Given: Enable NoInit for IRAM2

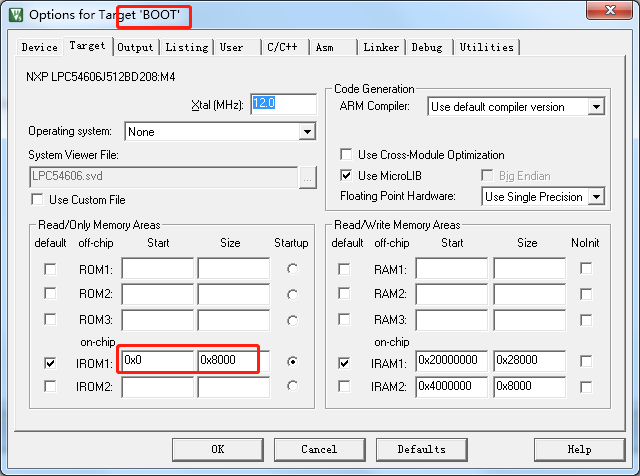Looking at the screenshot, I should coord(586,387).
